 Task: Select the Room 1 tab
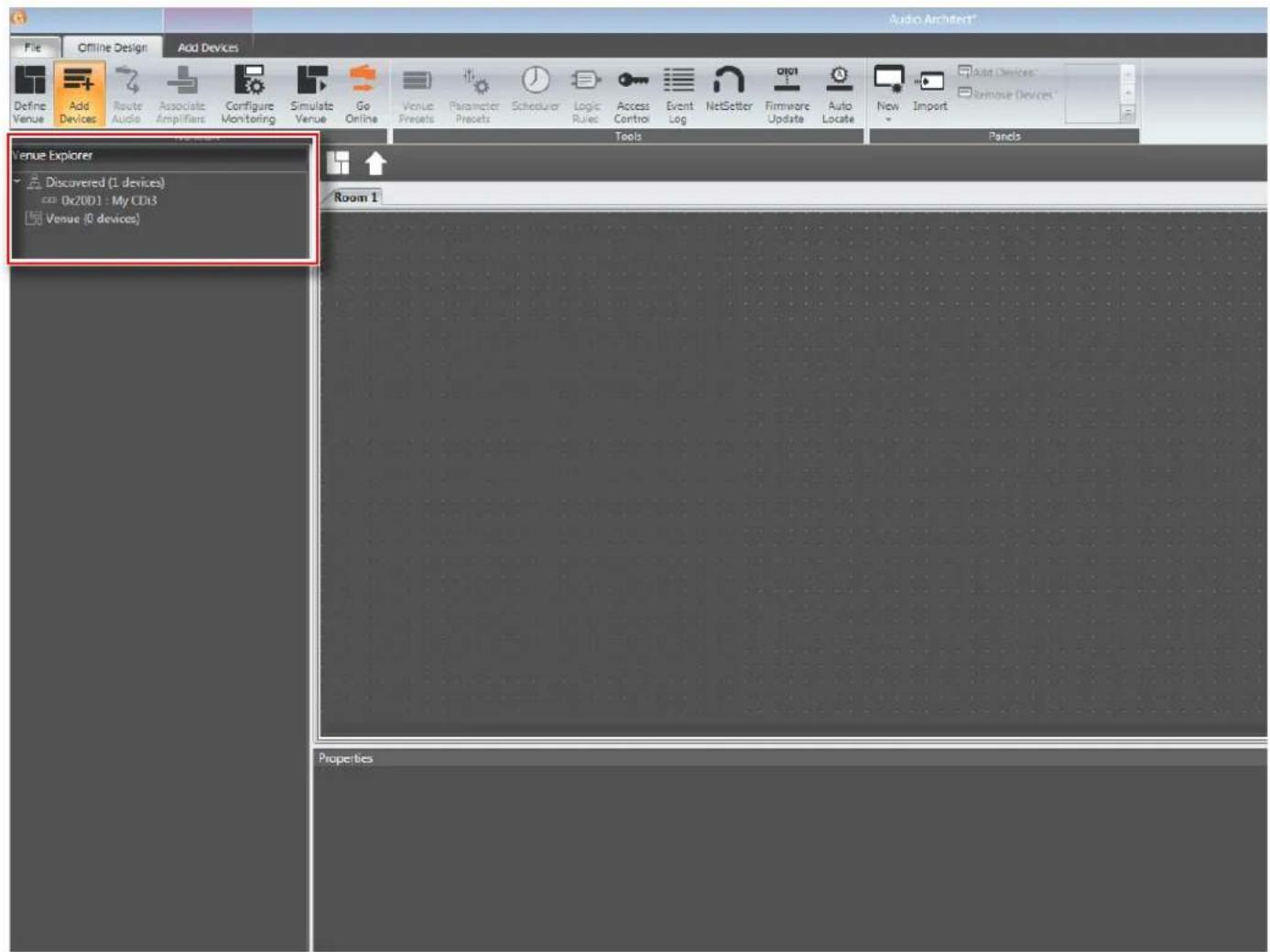(355, 197)
